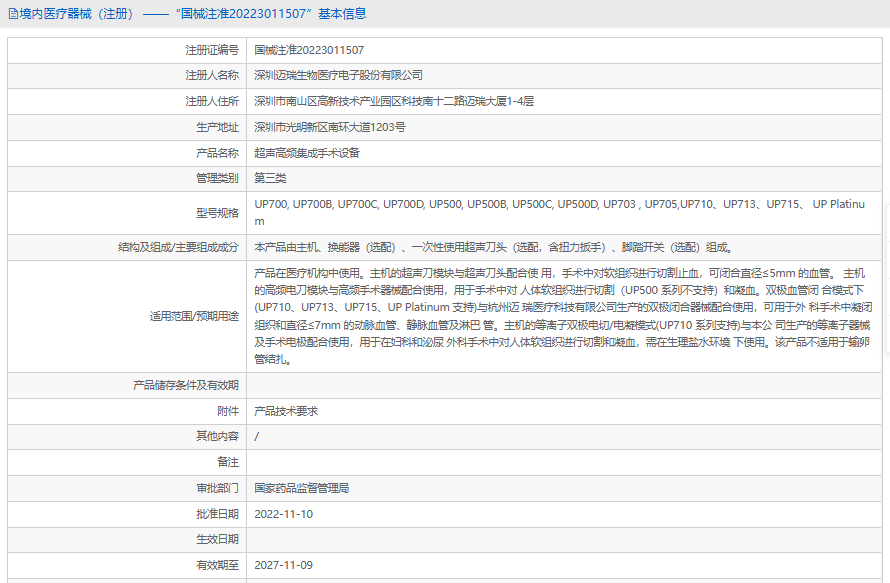Click the label 型号规格
This screenshot has height=583, width=890.
click(217, 213)
